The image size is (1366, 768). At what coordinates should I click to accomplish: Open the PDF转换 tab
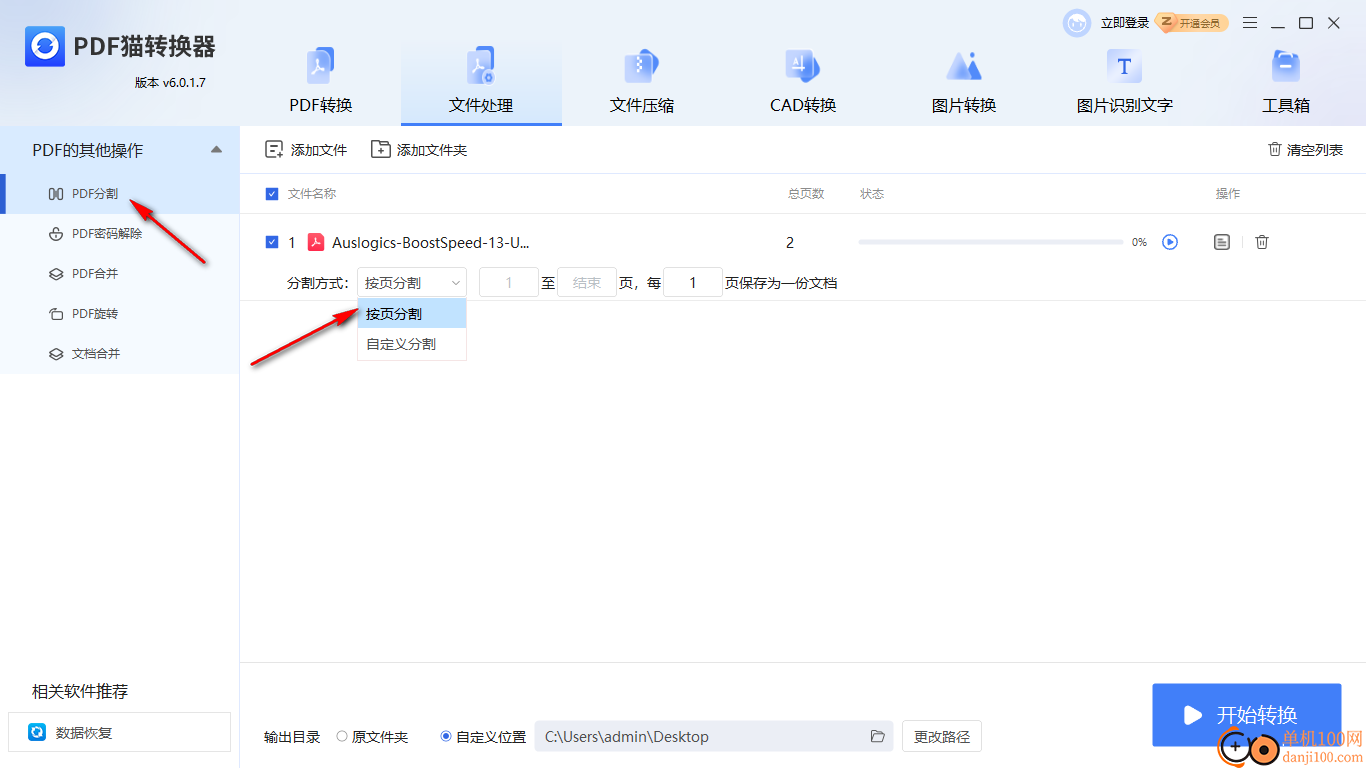click(x=321, y=82)
